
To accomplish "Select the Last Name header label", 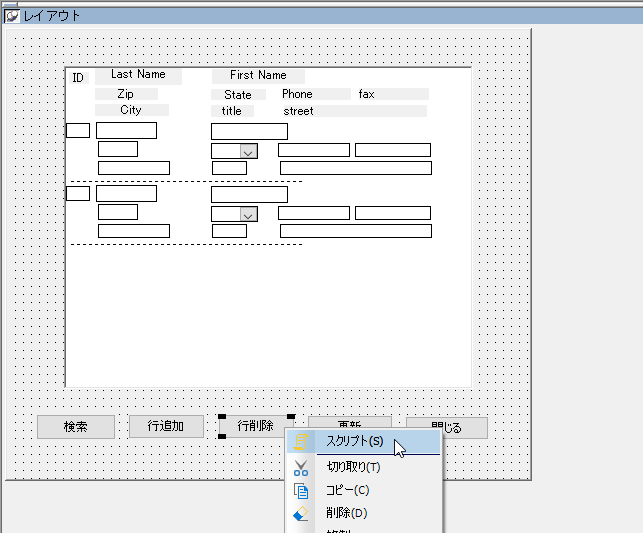I will pos(138,75).
